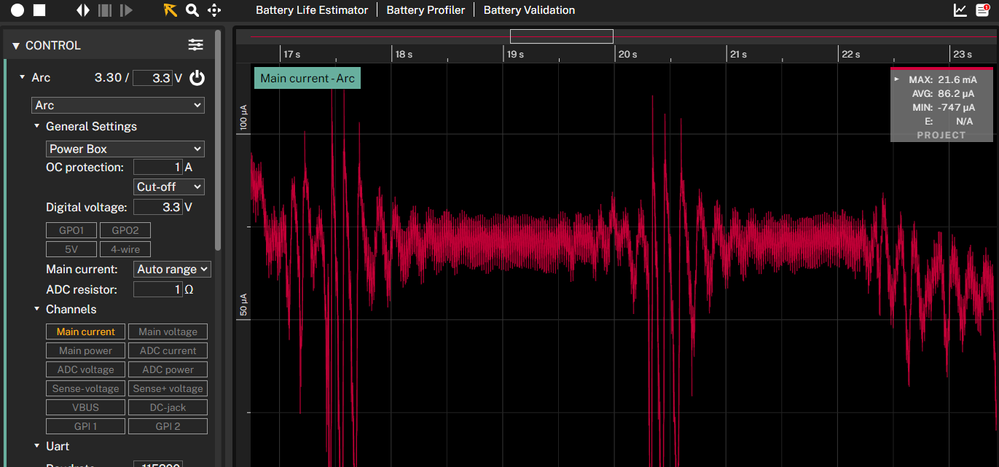Open control panel sliders settings icon
This screenshot has width=999, height=467.
(x=196, y=45)
